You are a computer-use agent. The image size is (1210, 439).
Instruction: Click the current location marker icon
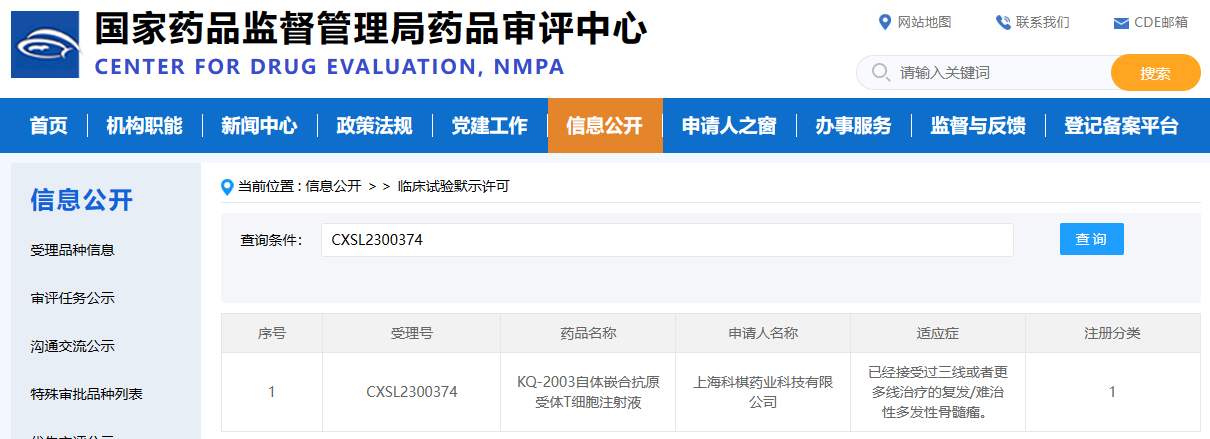tap(228, 187)
